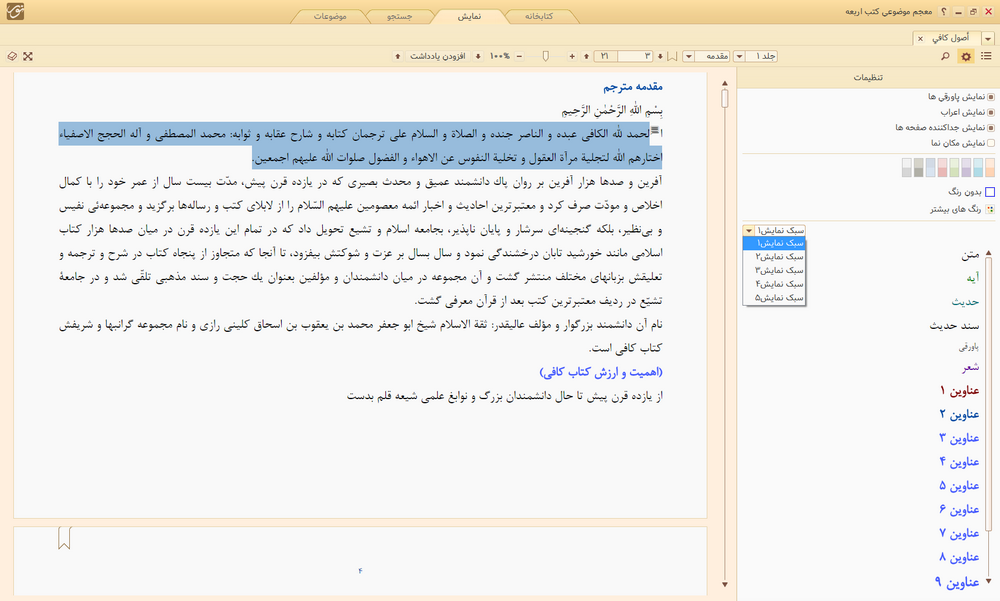The image size is (1000, 601).
Task: Select the أصول كافي book tab
Action: click(951, 38)
